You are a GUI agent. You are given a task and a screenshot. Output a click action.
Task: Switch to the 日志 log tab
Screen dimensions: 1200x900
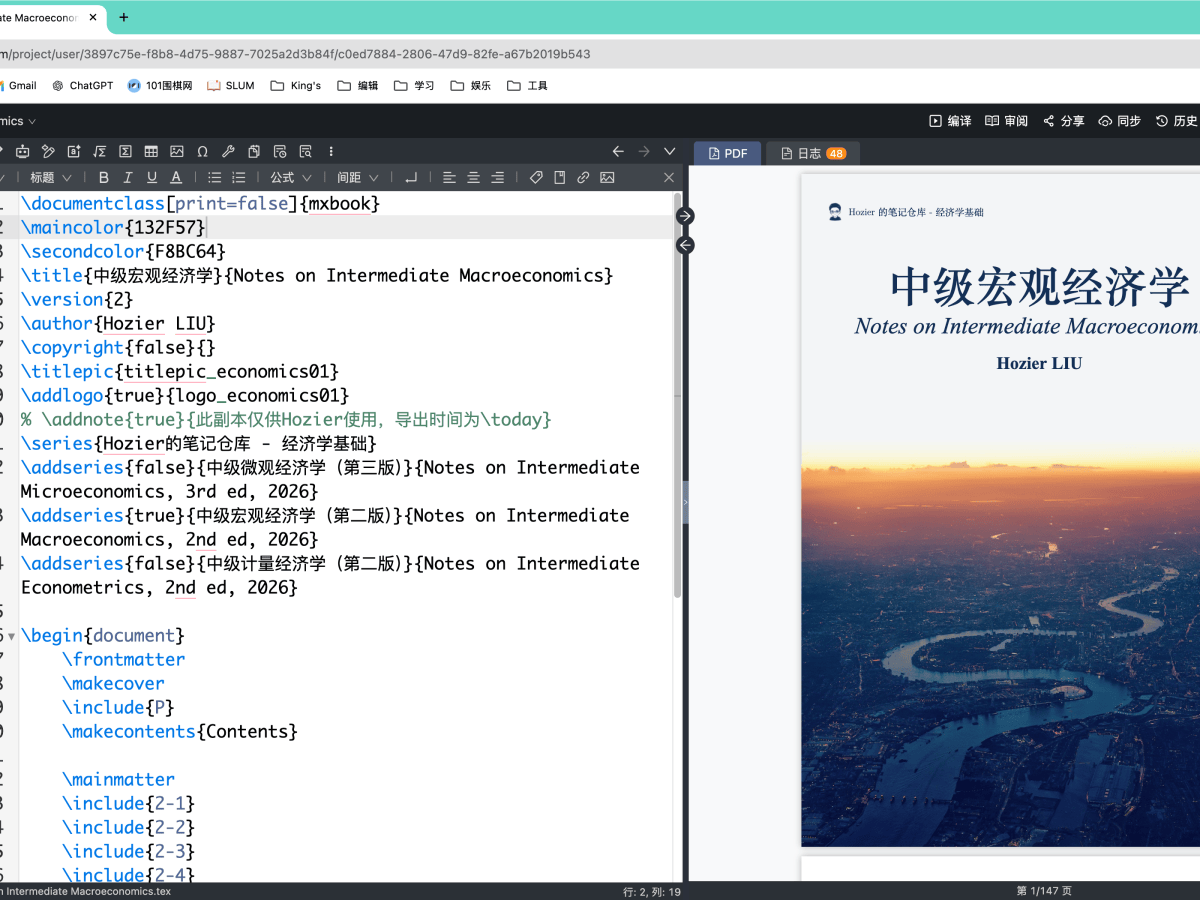click(813, 153)
